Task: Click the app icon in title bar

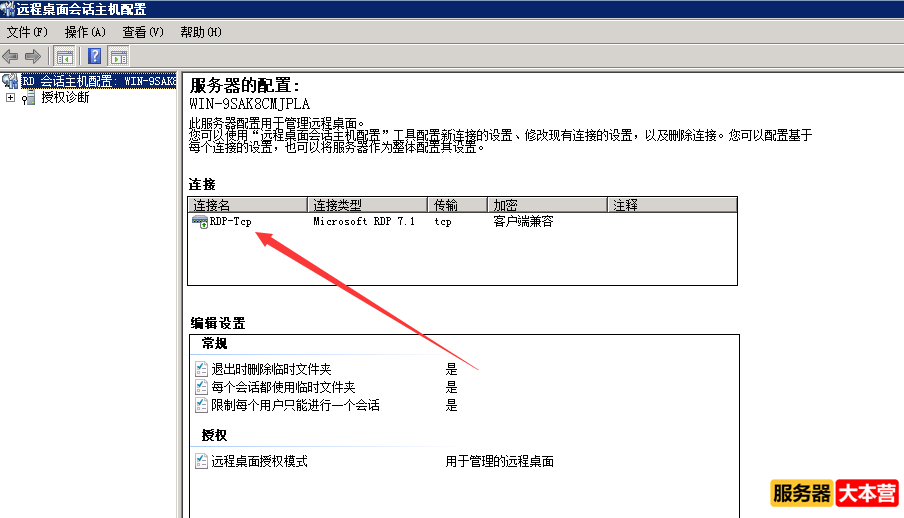Action: (7, 9)
